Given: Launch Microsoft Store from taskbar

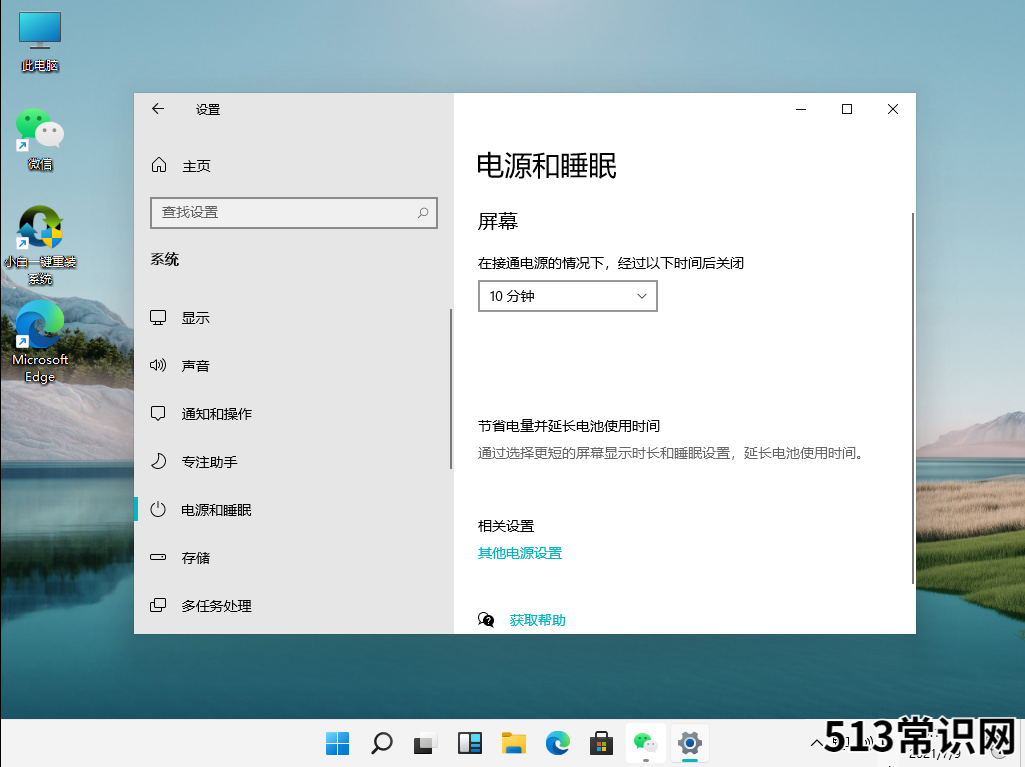Looking at the screenshot, I should click(x=601, y=743).
